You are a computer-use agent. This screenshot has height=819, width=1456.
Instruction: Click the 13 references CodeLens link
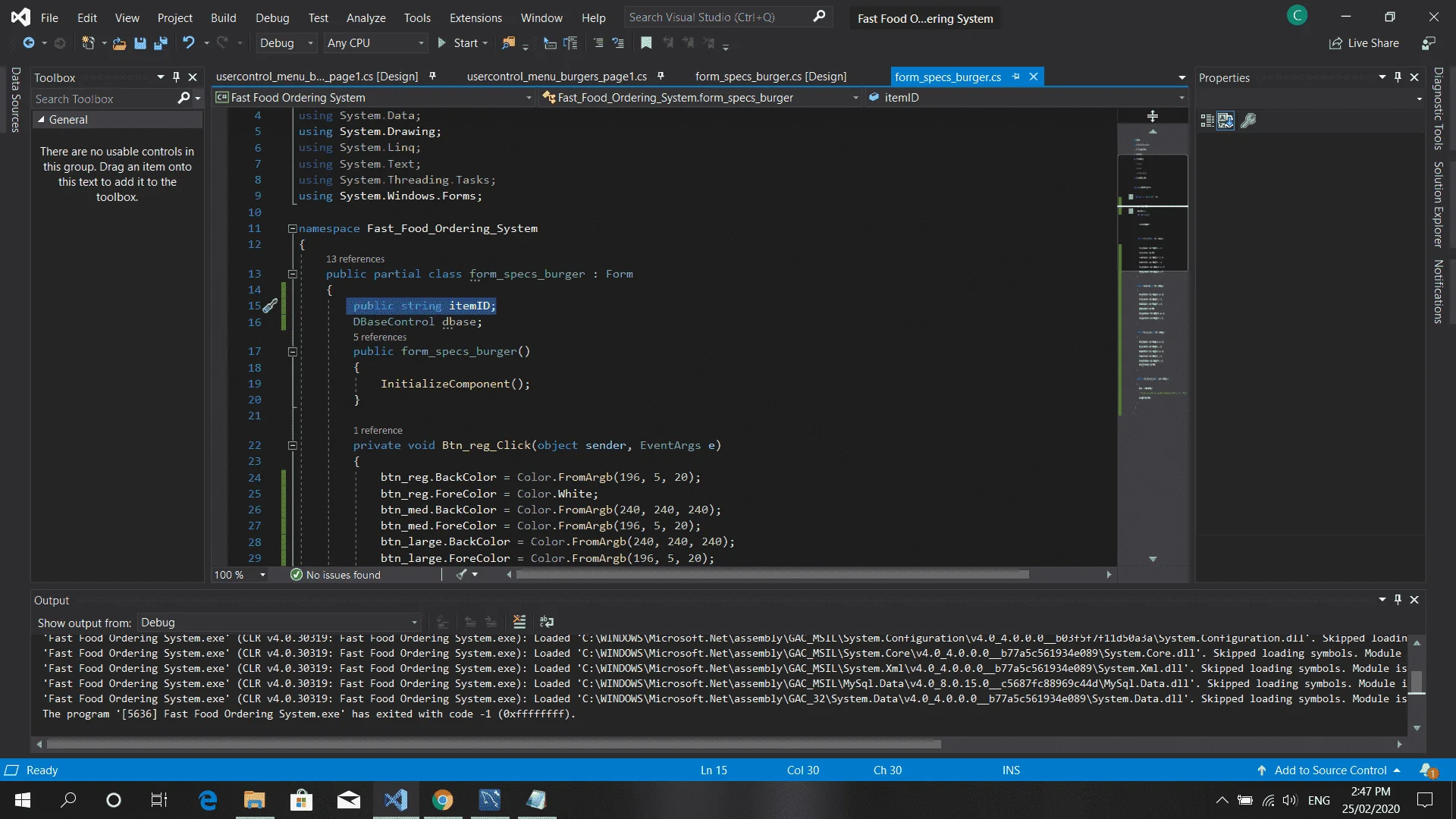click(355, 259)
